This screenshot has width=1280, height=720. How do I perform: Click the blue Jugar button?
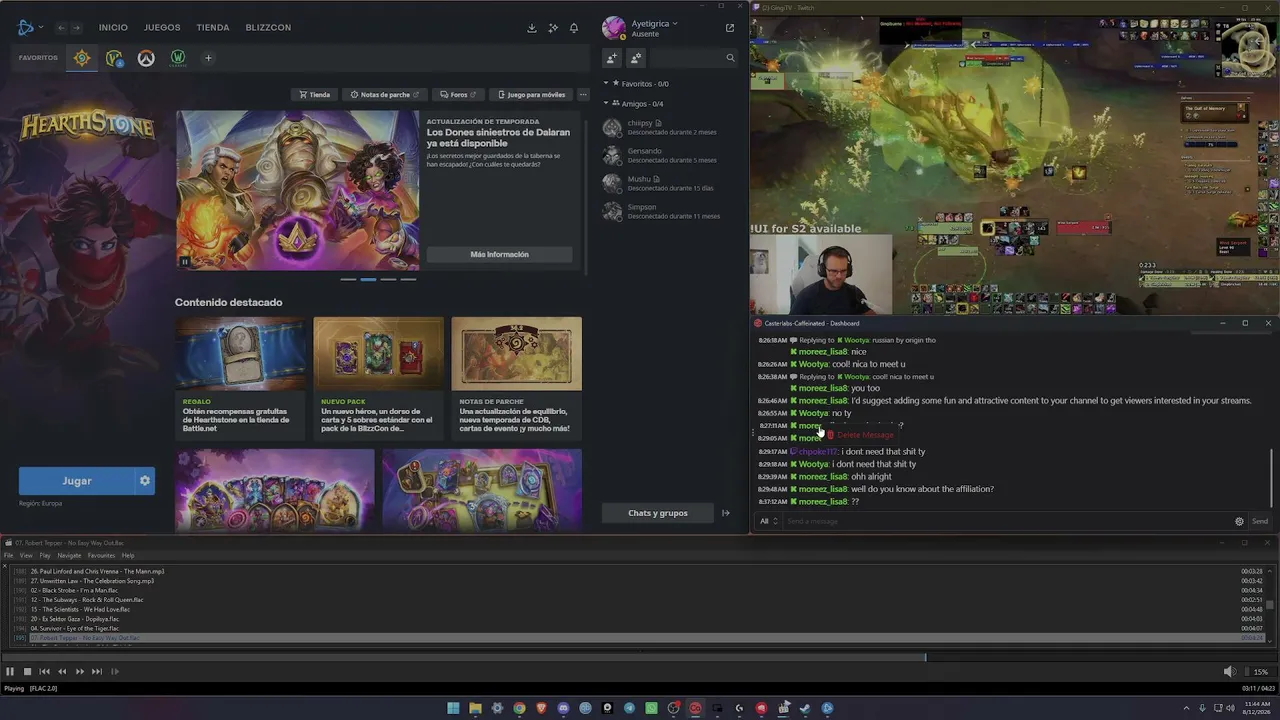point(76,481)
